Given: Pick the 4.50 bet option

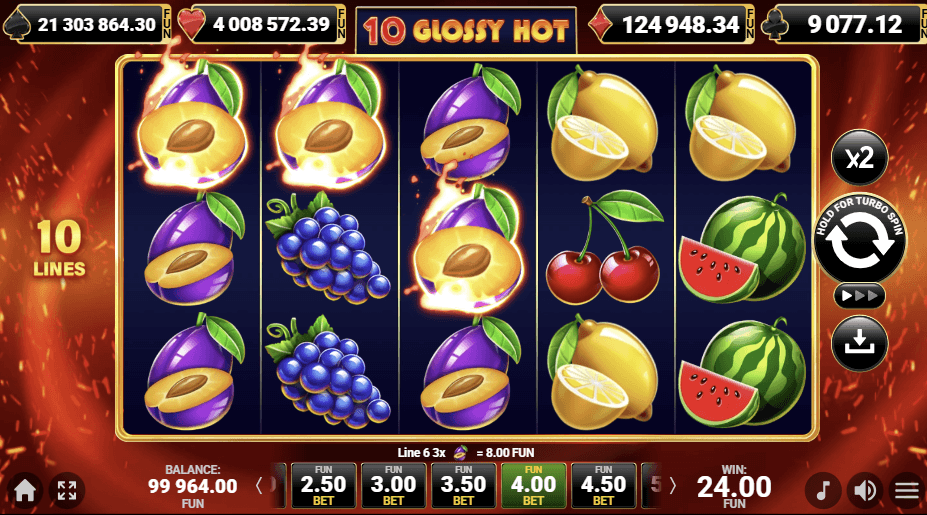Looking at the screenshot, I should [604, 485].
